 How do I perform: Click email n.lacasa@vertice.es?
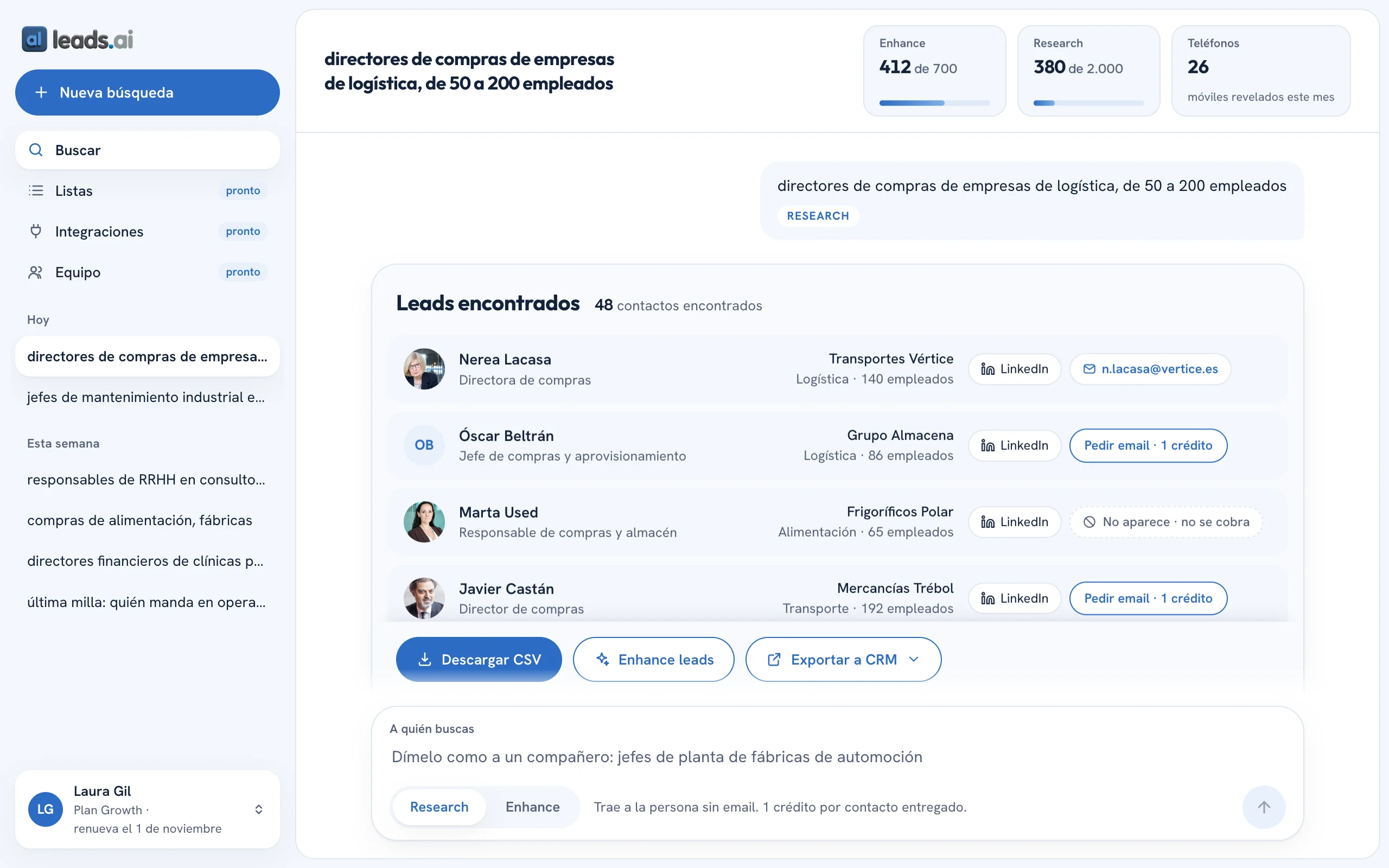pyautogui.click(x=1150, y=369)
